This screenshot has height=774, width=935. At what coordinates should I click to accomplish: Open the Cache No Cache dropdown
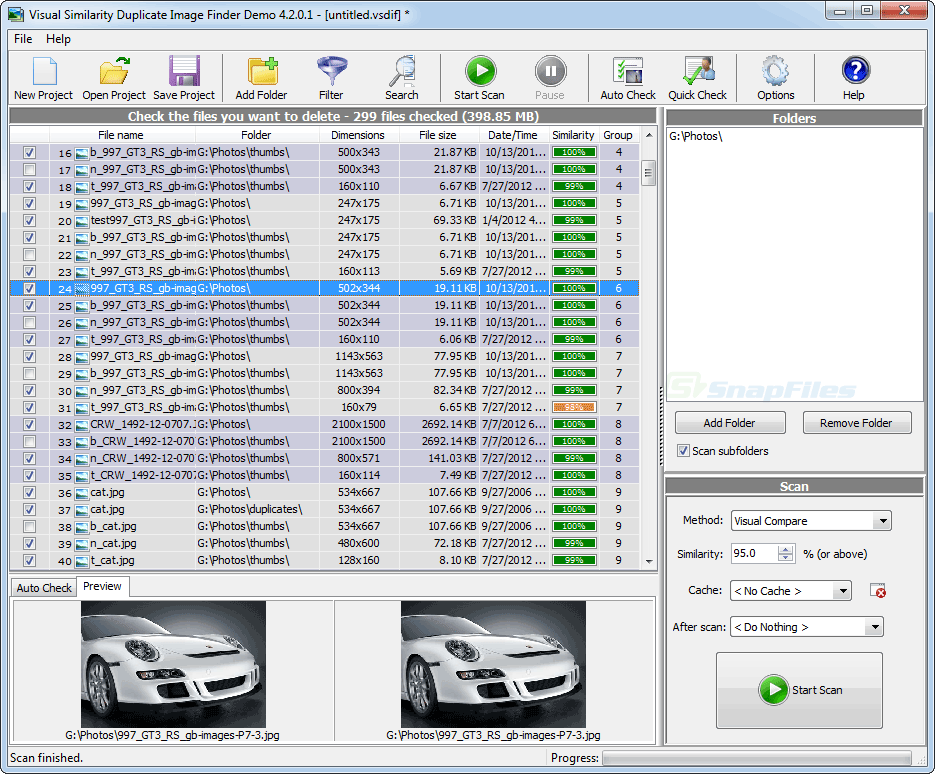point(843,591)
